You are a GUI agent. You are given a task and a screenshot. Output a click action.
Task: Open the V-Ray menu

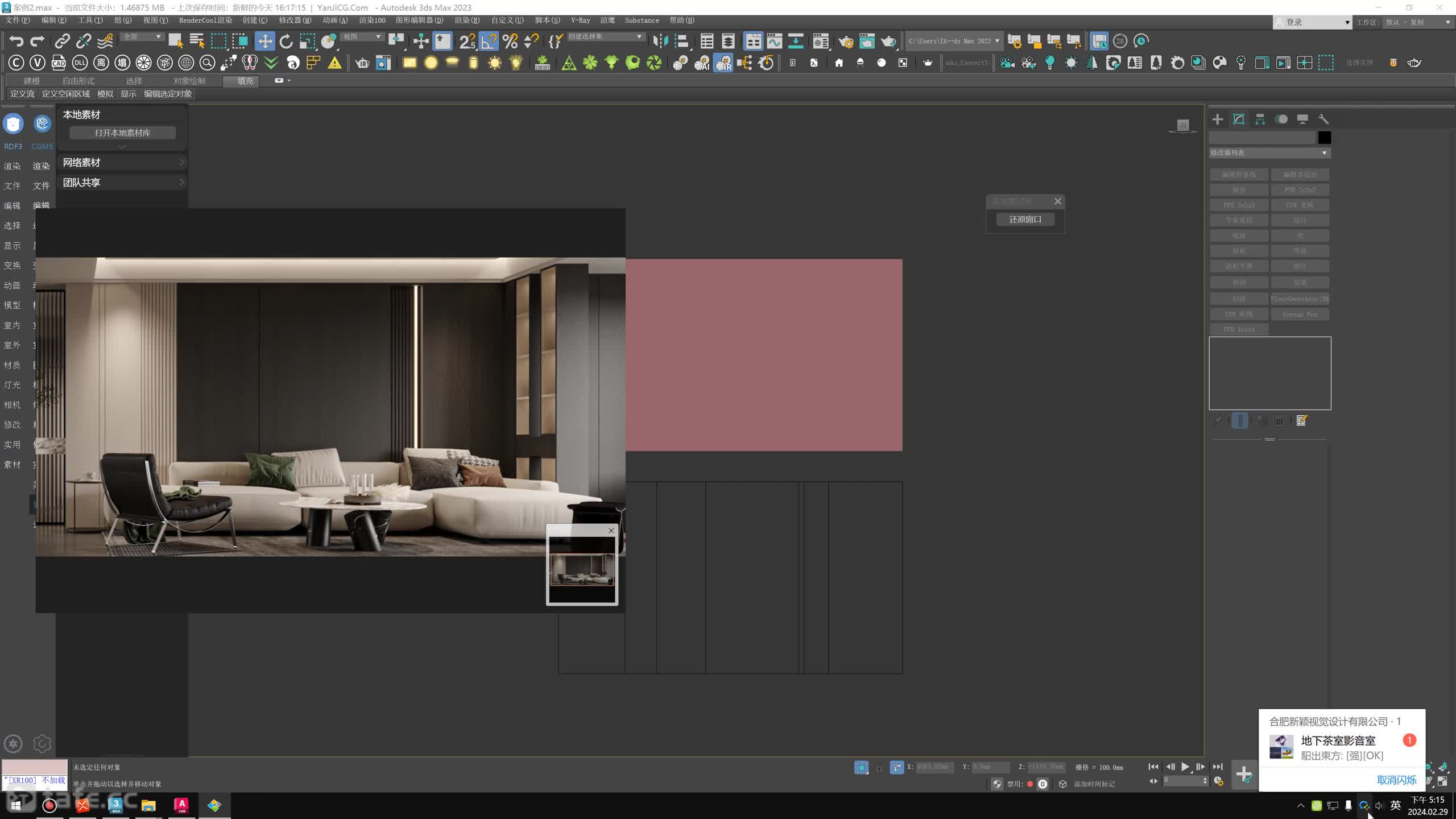pyautogui.click(x=580, y=20)
